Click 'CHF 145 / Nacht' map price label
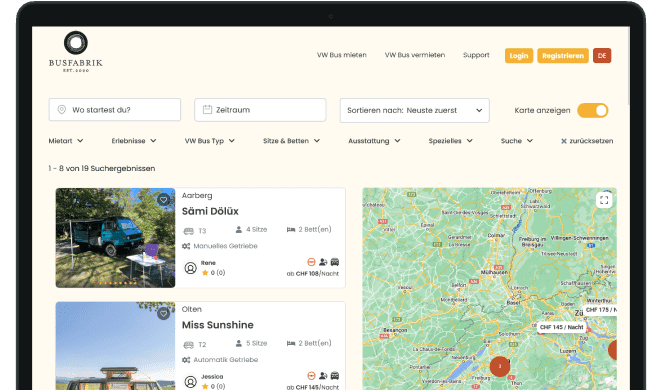The width and height of the screenshot is (662, 390). (x=562, y=327)
